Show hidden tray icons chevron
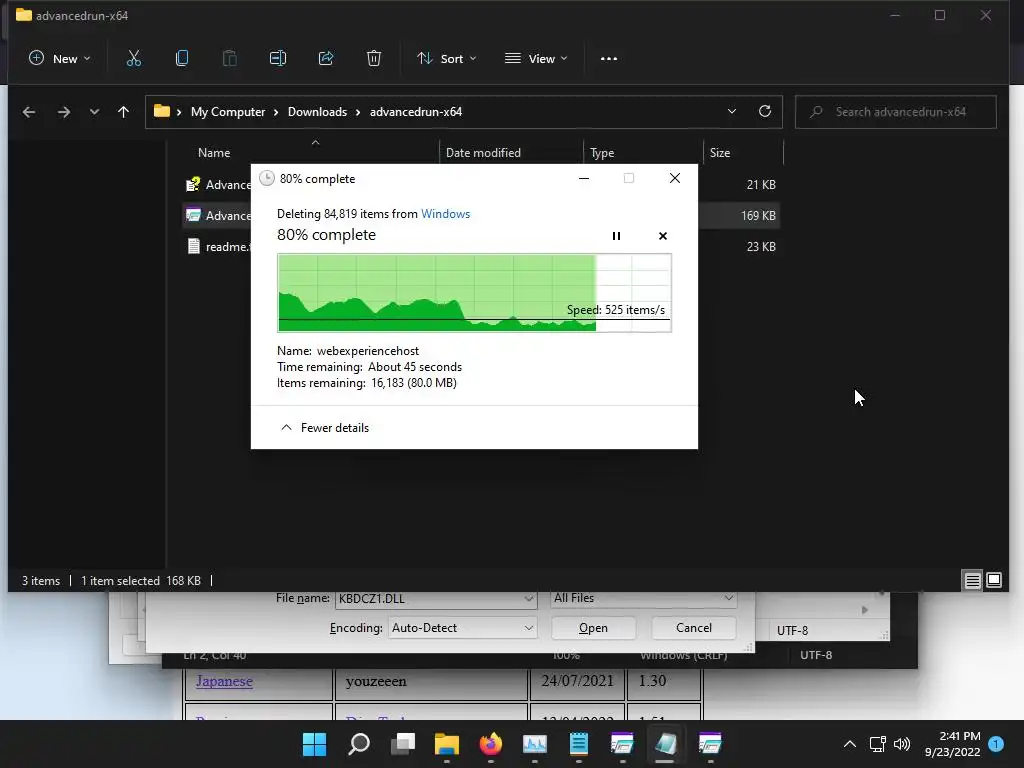The image size is (1024, 768). [x=850, y=744]
